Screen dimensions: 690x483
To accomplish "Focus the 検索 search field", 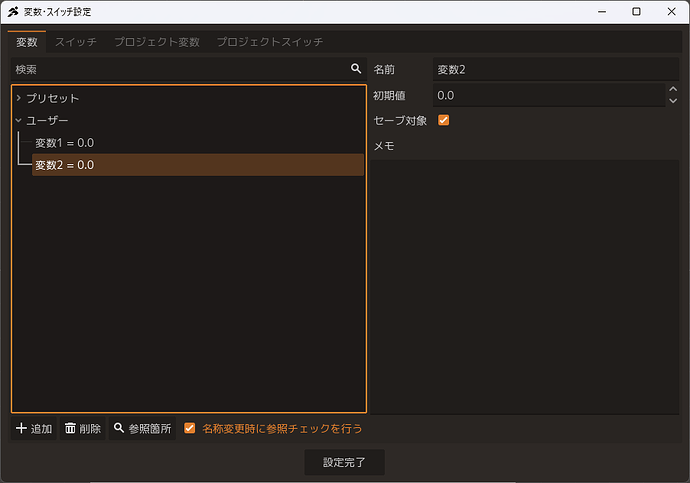I will point(189,69).
